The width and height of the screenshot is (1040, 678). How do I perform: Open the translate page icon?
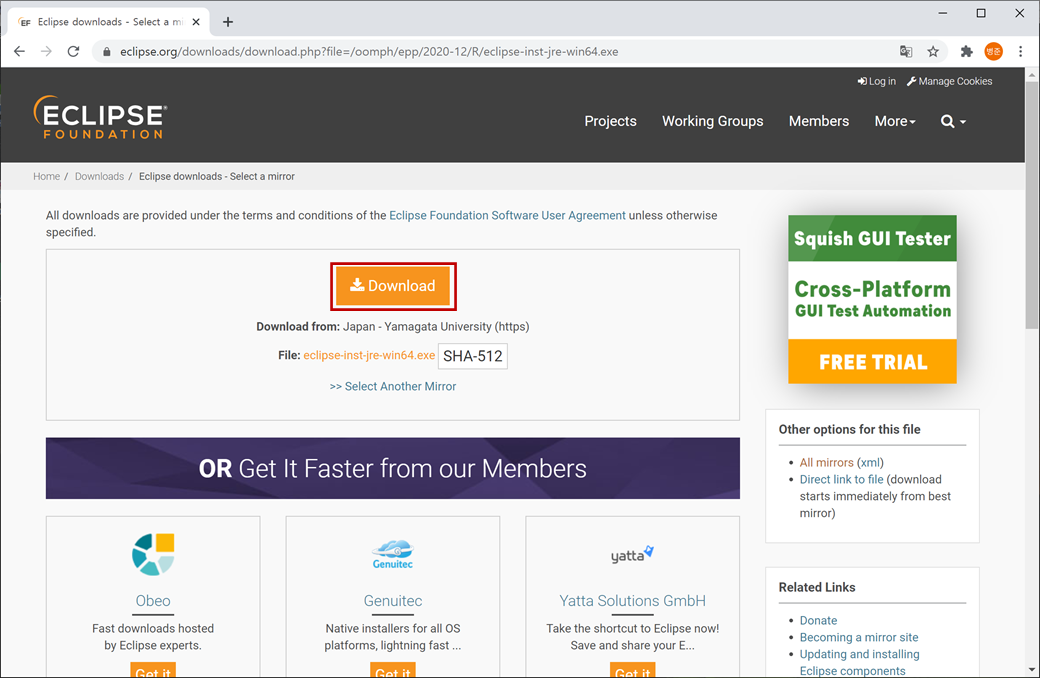pos(906,52)
